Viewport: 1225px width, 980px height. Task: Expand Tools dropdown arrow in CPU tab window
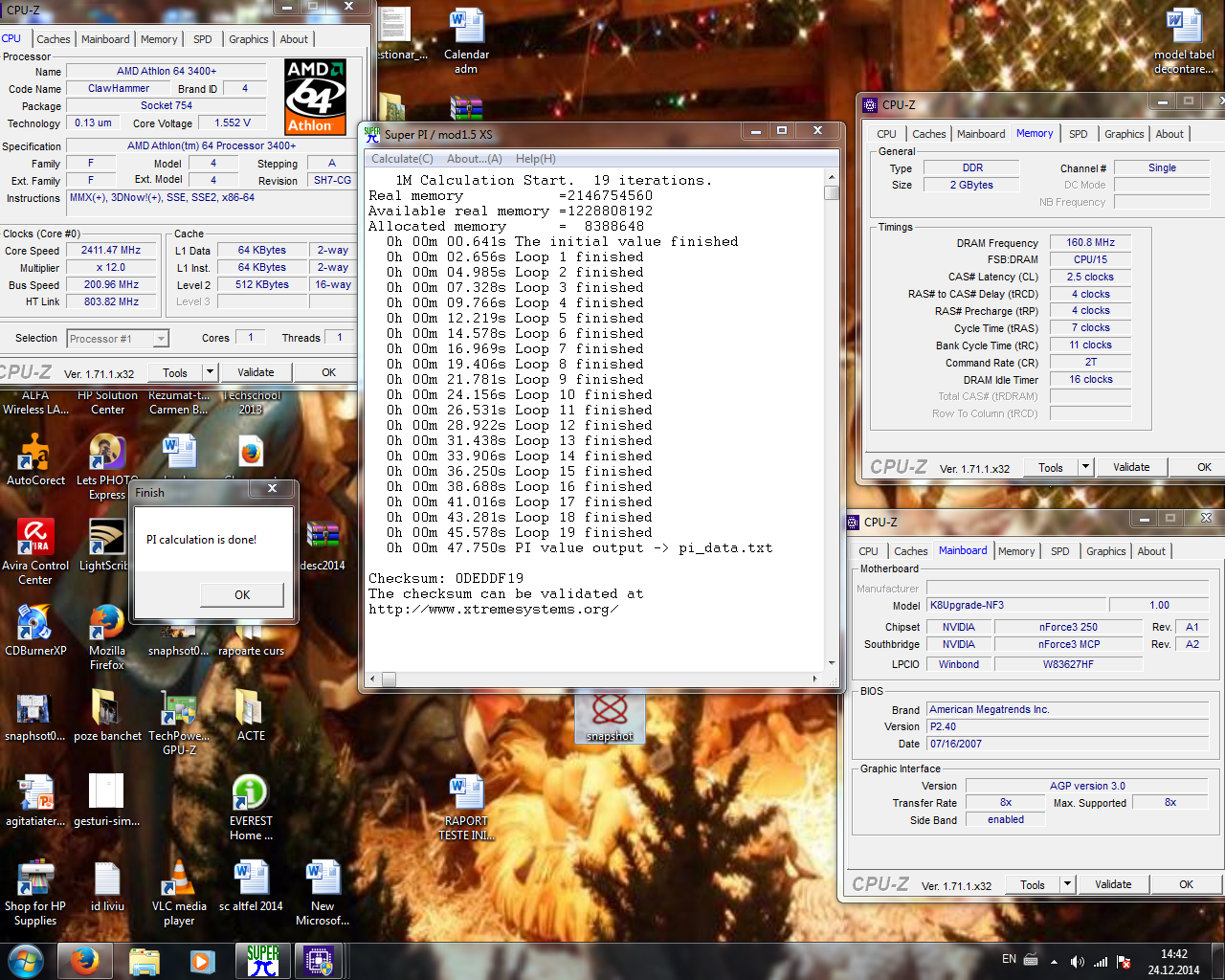coord(210,372)
